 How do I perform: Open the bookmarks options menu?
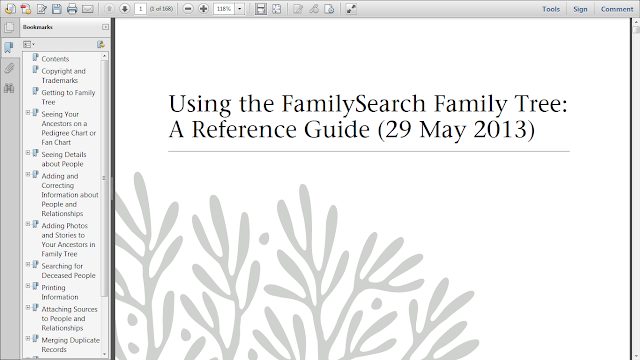click(x=29, y=44)
